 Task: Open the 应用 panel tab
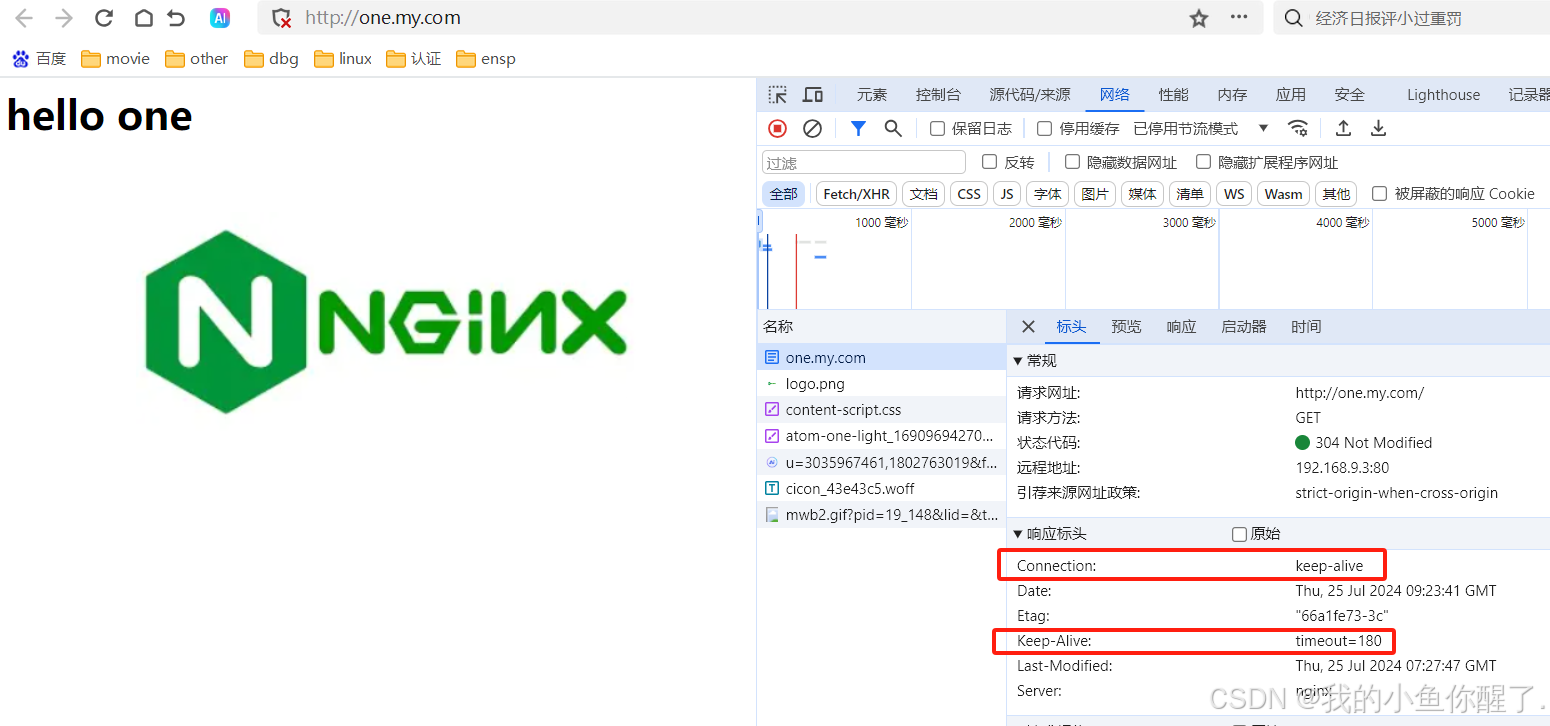pyautogui.click(x=1291, y=94)
